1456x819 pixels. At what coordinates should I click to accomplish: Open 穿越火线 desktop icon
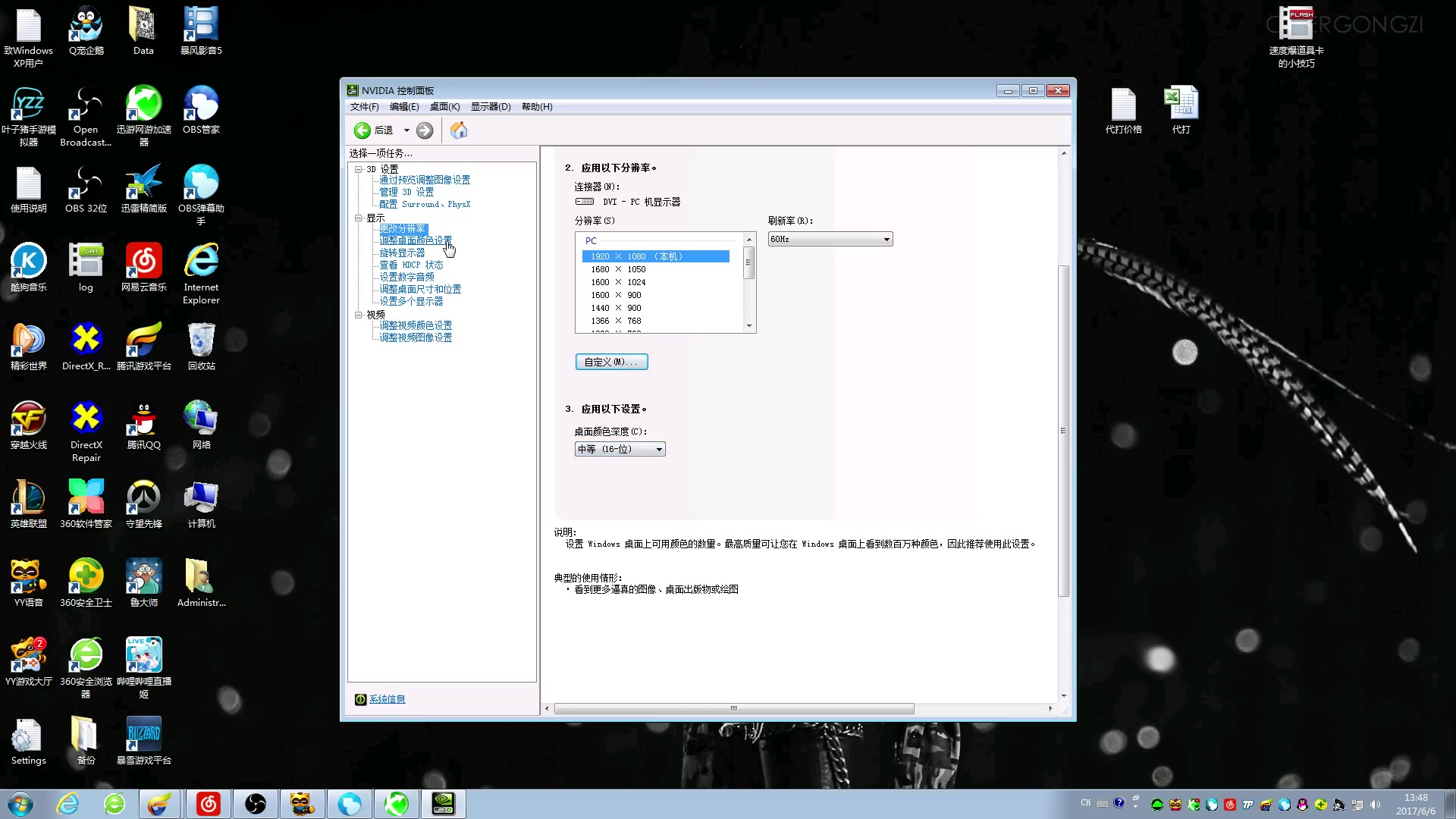pyautogui.click(x=29, y=425)
